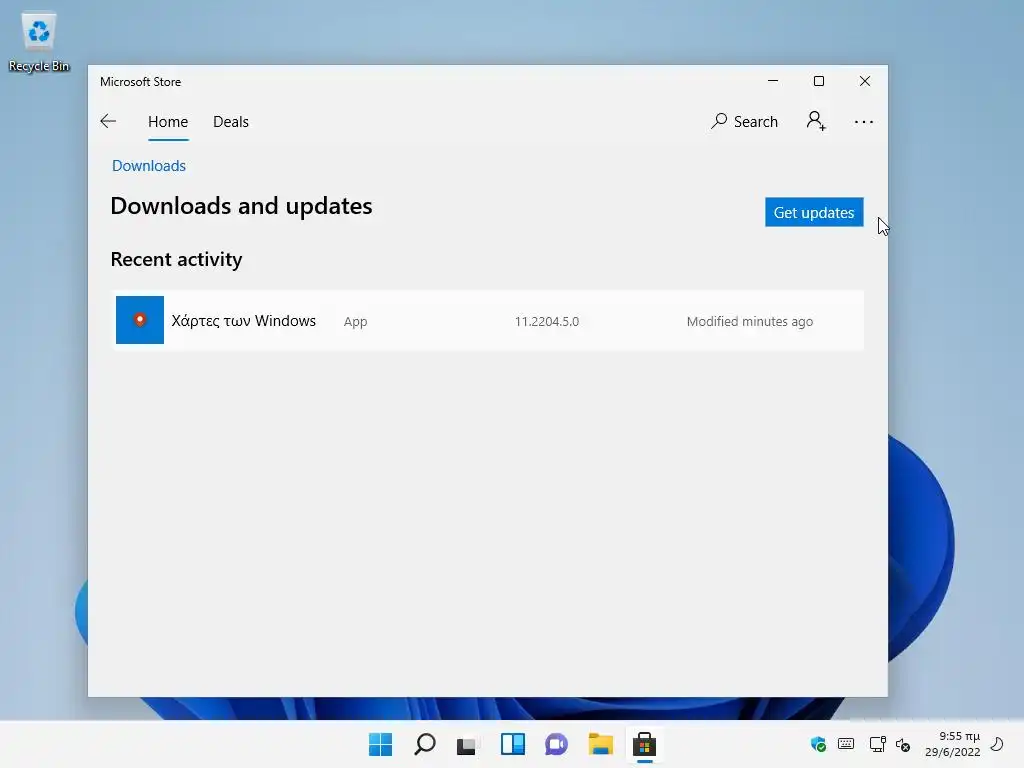Click the network tray icon
The width and height of the screenshot is (1024, 768).
tap(878, 744)
